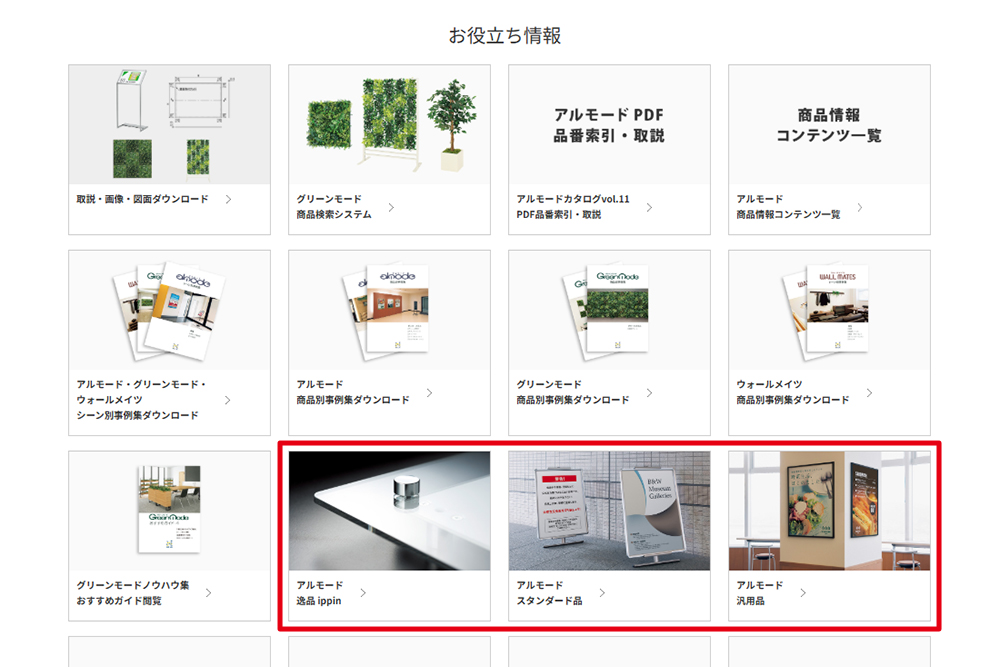Select the 商品情報コンテンツ一覧 banner tile

[829, 124]
